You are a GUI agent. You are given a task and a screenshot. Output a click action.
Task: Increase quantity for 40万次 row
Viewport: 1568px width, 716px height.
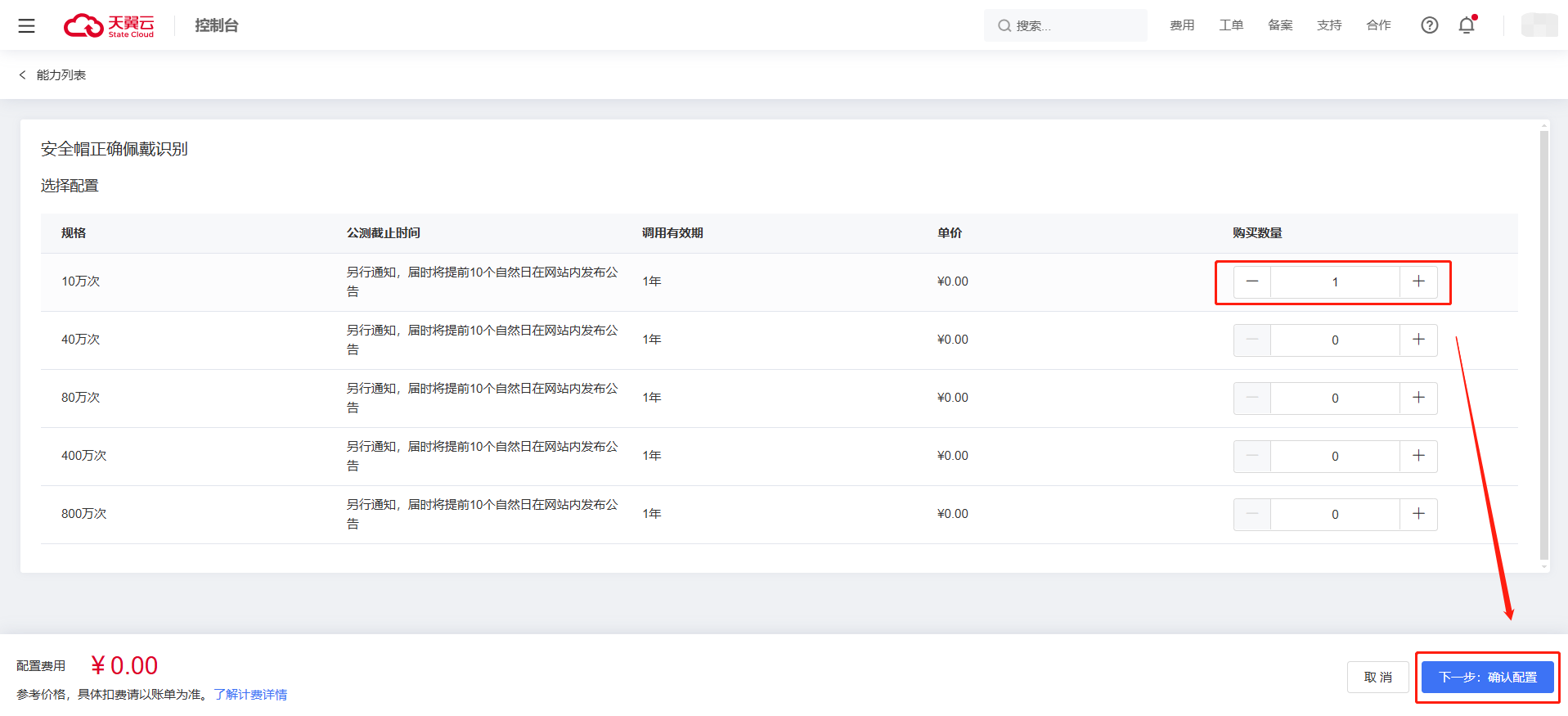pyautogui.click(x=1418, y=340)
